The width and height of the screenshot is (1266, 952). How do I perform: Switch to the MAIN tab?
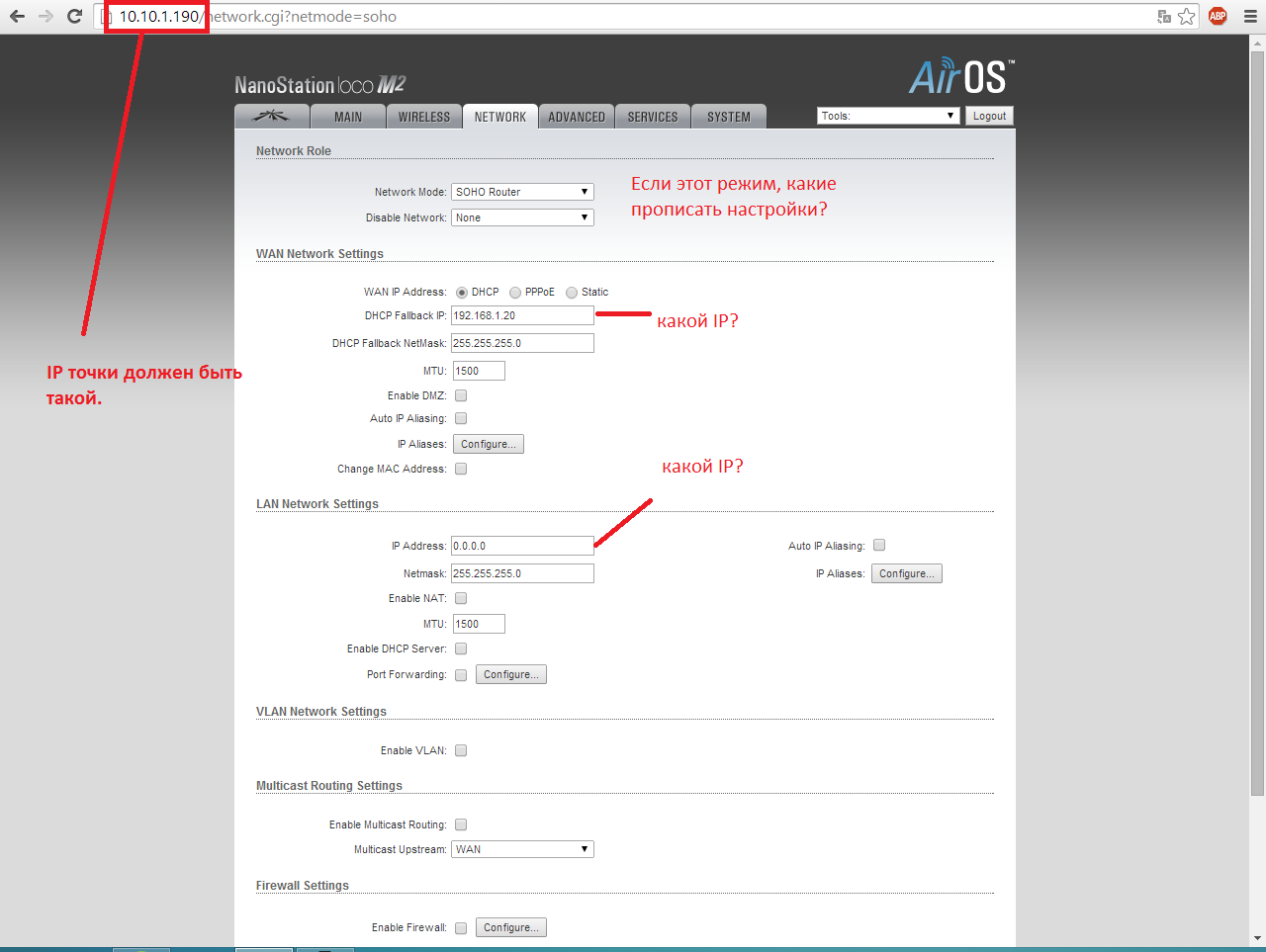(x=347, y=117)
